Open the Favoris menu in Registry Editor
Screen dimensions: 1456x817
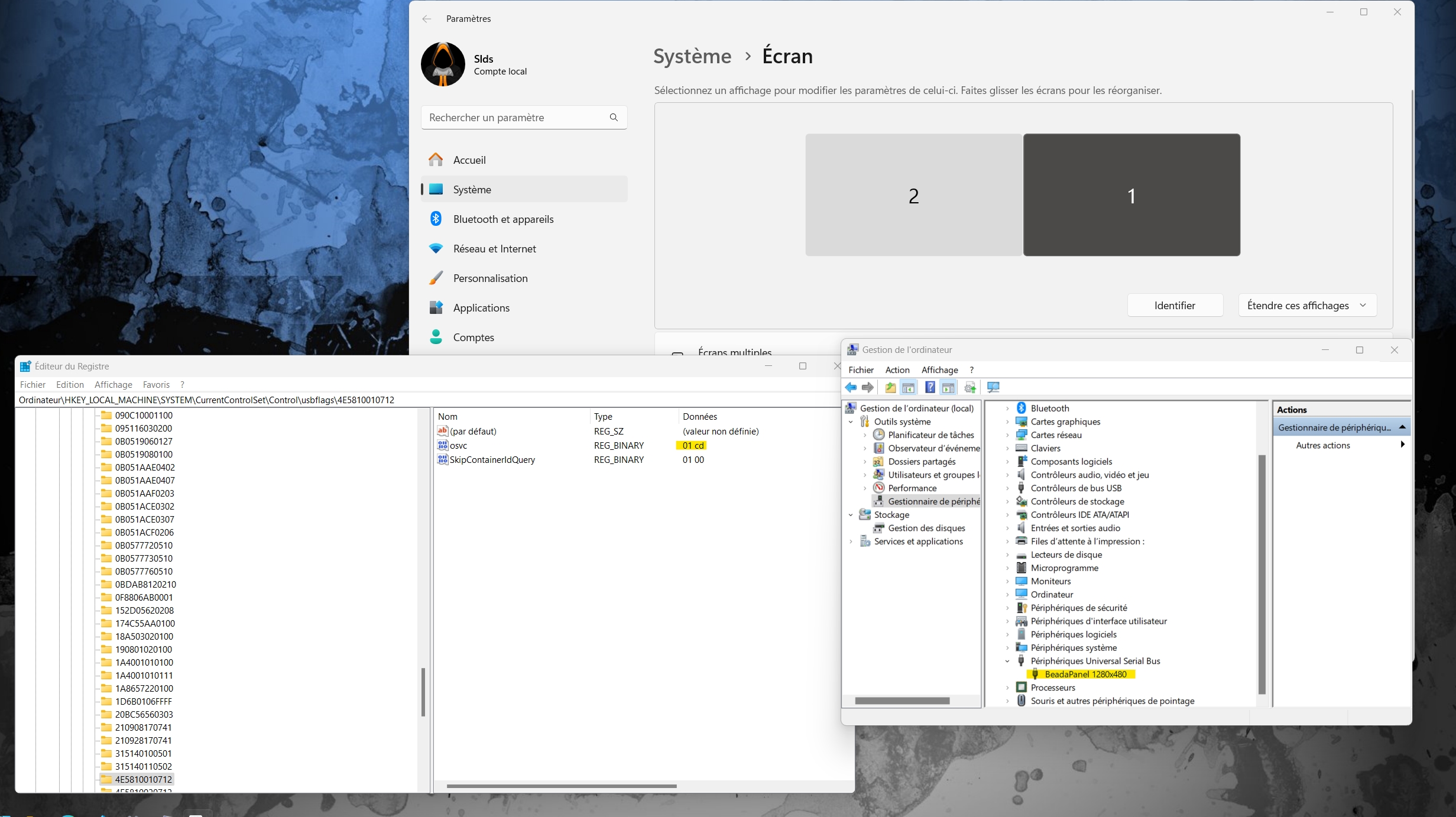click(x=156, y=384)
